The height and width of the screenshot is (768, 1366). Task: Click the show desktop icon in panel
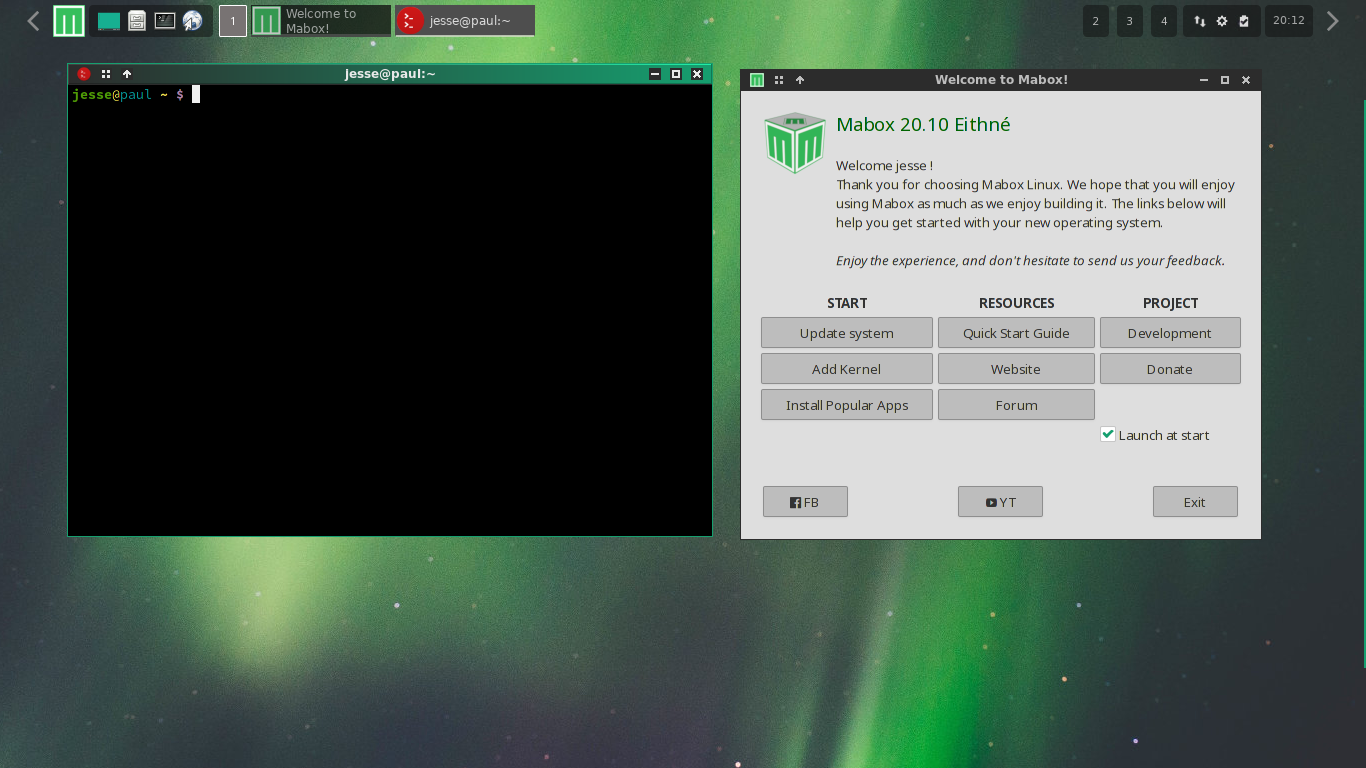click(x=109, y=21)
